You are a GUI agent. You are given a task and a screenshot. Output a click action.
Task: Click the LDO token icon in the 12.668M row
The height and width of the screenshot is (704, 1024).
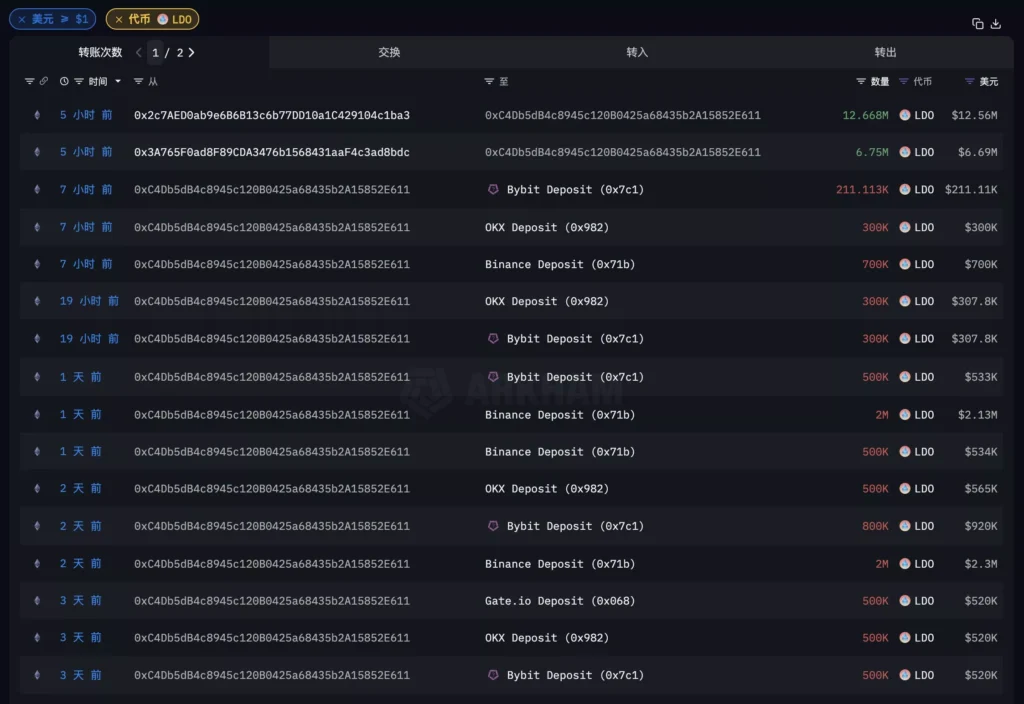tap(904, 115)
